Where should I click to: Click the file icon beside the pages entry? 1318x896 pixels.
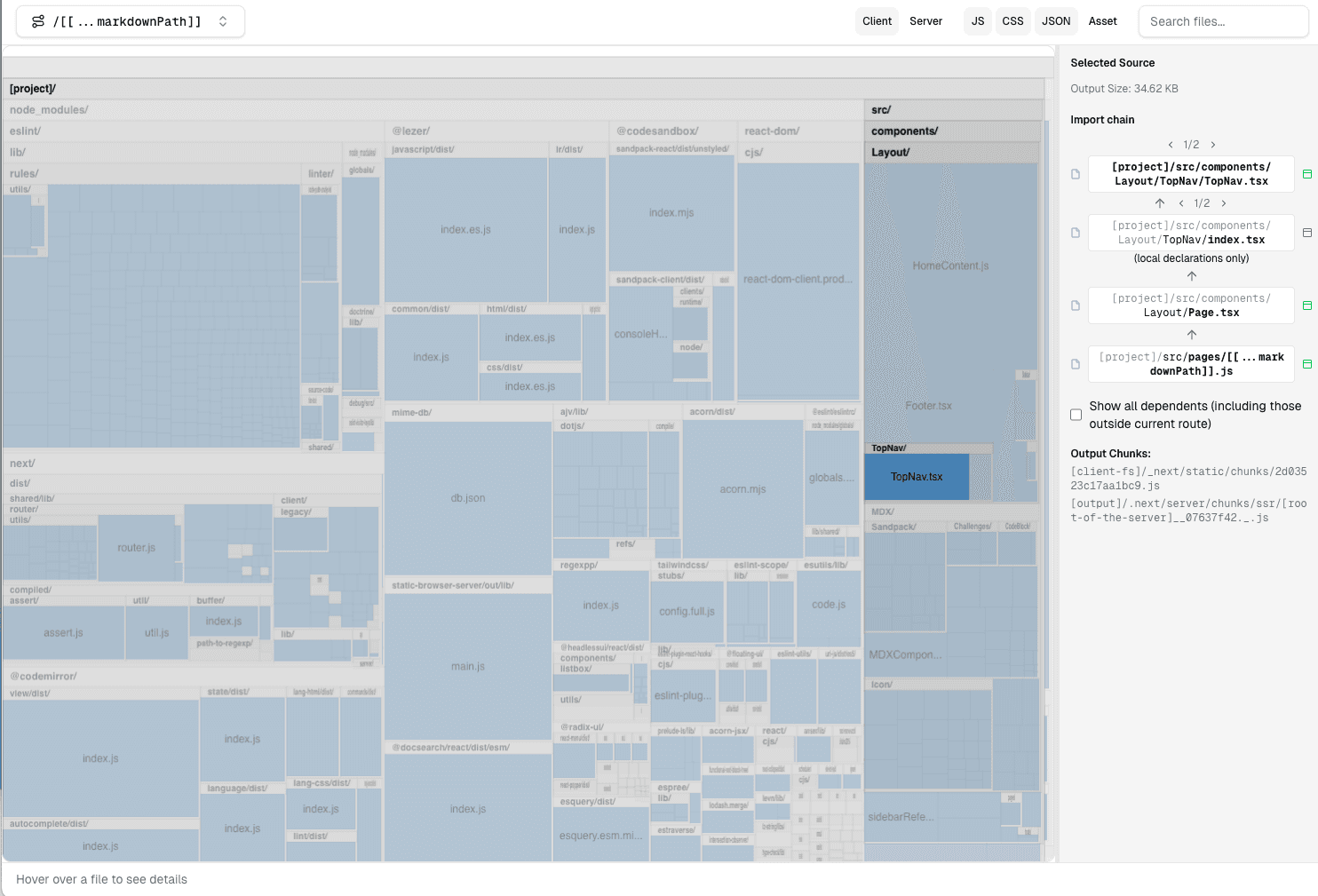(x=1075, y=364)
